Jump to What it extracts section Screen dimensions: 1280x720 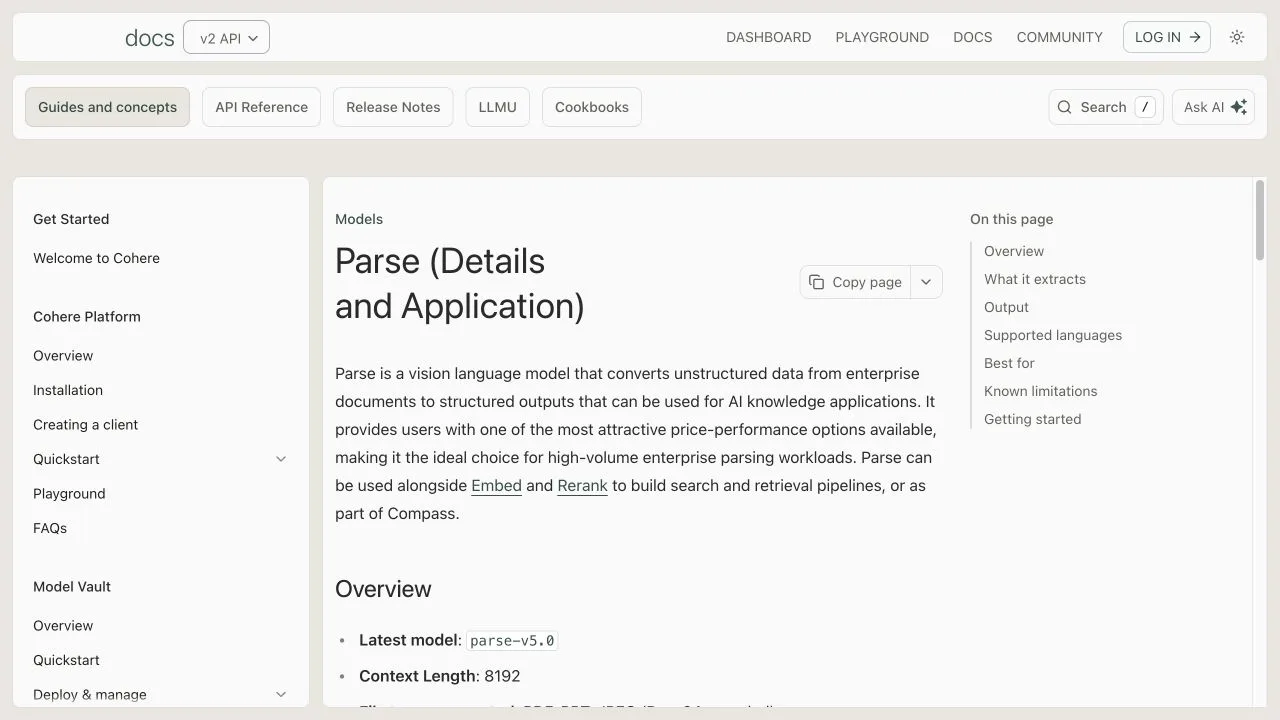tap(1035, 279)
